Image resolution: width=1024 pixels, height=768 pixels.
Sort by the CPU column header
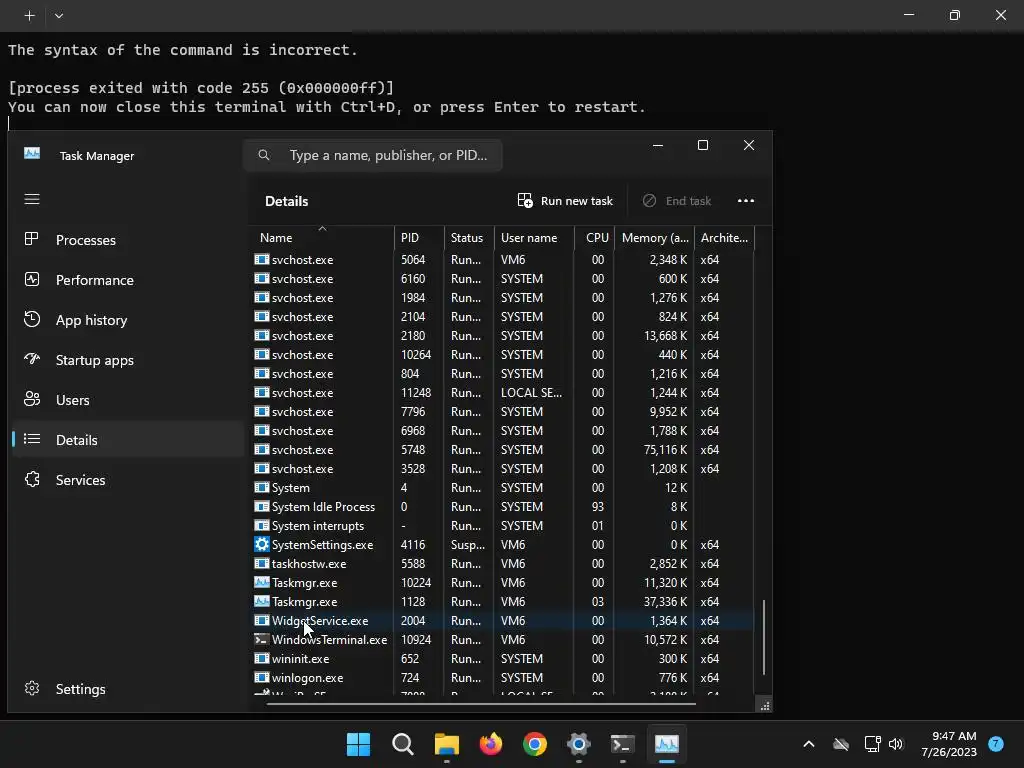[595, 238]
